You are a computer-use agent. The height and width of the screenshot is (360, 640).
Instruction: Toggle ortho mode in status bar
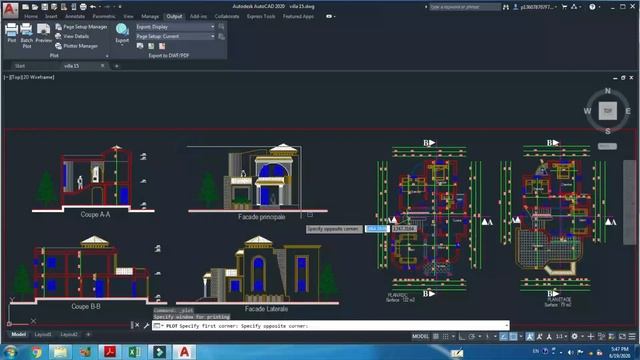click(x=462, y=336)
